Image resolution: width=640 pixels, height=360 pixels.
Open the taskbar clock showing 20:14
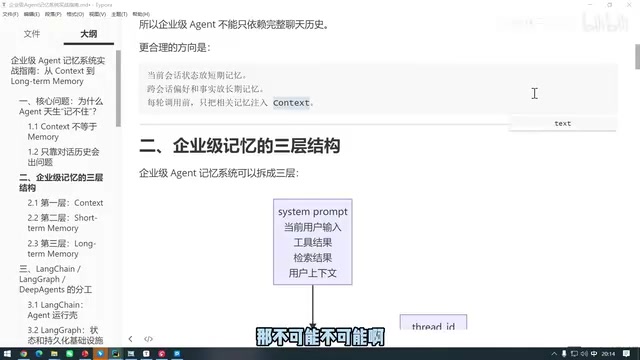pyautogui.click(x=608, y=354)
